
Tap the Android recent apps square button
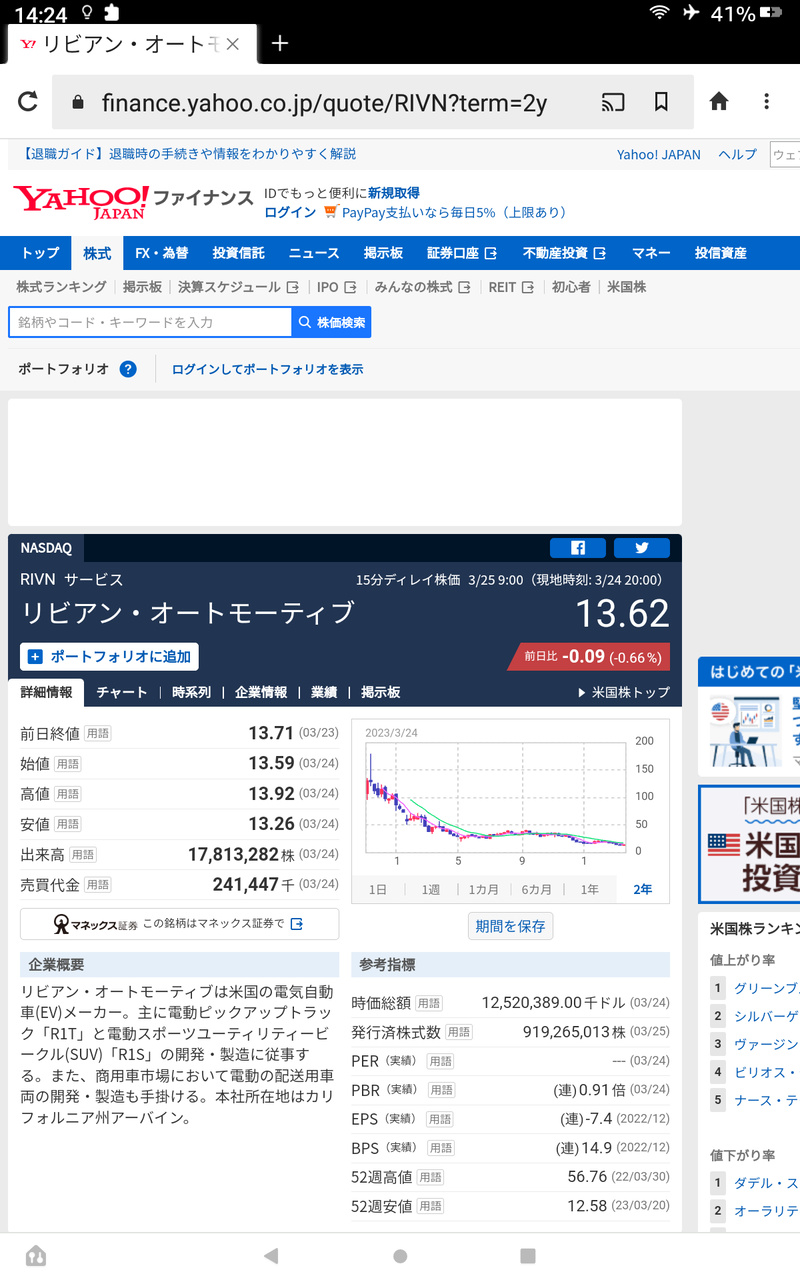[528, 1256]
